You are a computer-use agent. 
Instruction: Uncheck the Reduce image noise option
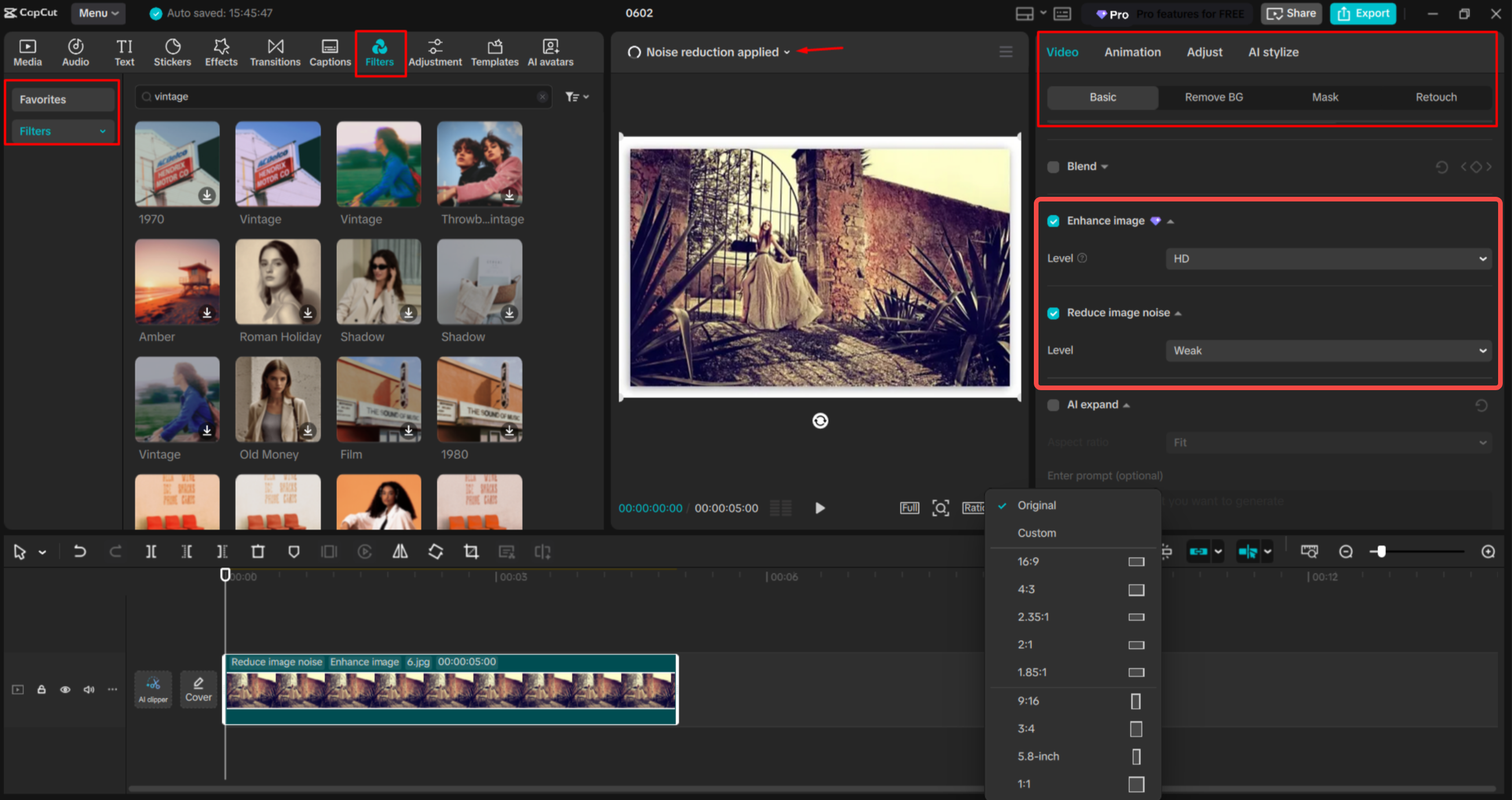coord(1054,313)
